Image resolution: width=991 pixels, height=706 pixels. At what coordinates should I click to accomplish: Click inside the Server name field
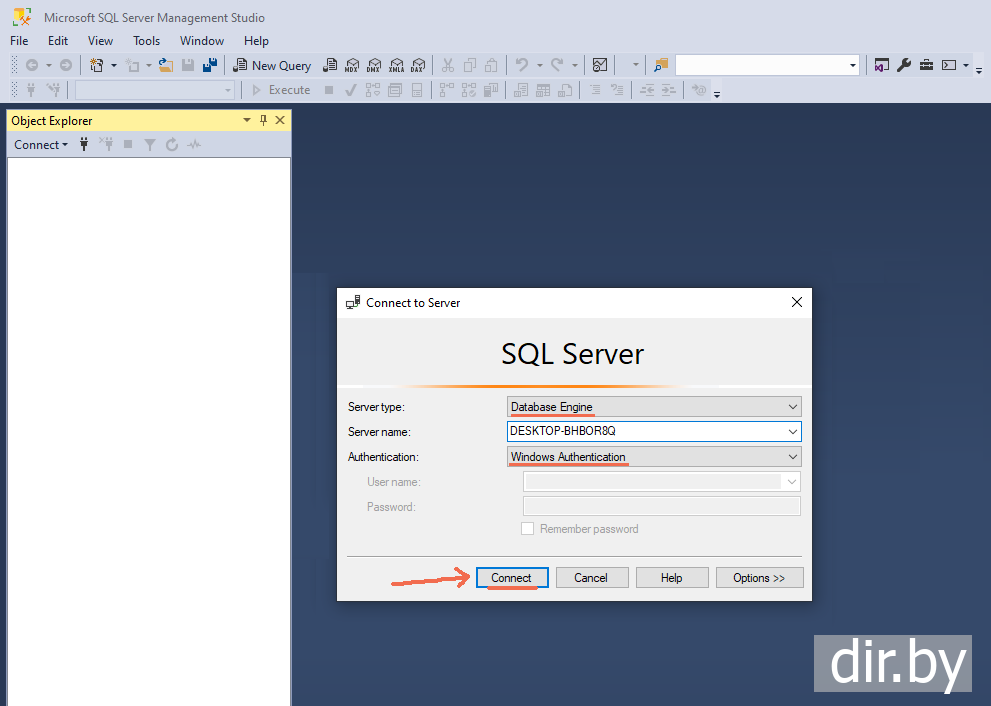pos(640,431)
